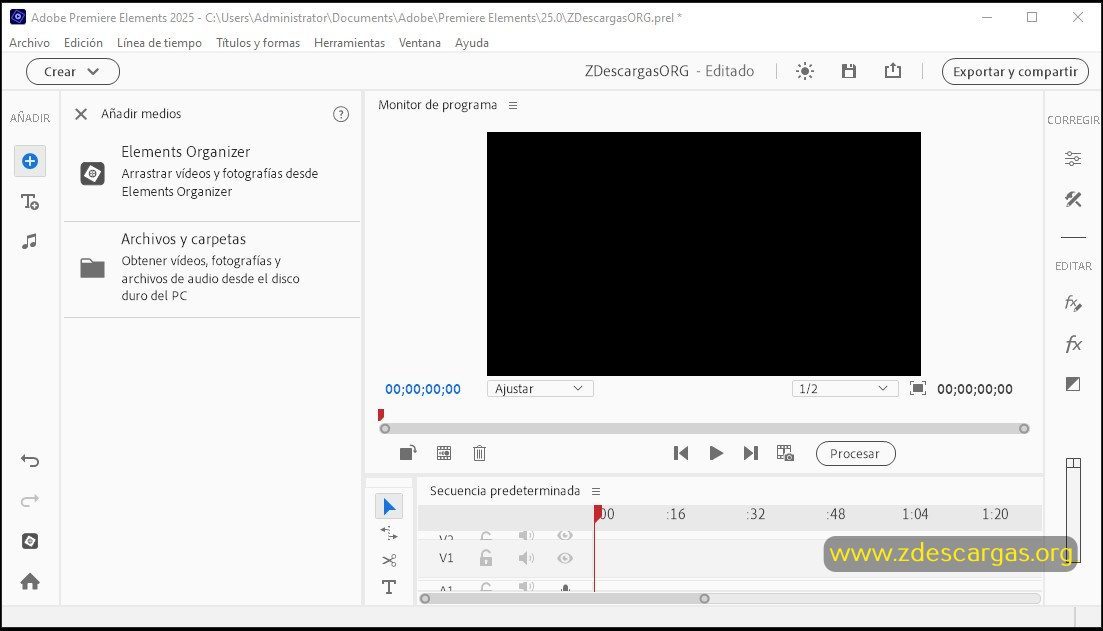Click the :32 mark on timeline ruler
This screenshot has width=1103, height=631.
755,514
